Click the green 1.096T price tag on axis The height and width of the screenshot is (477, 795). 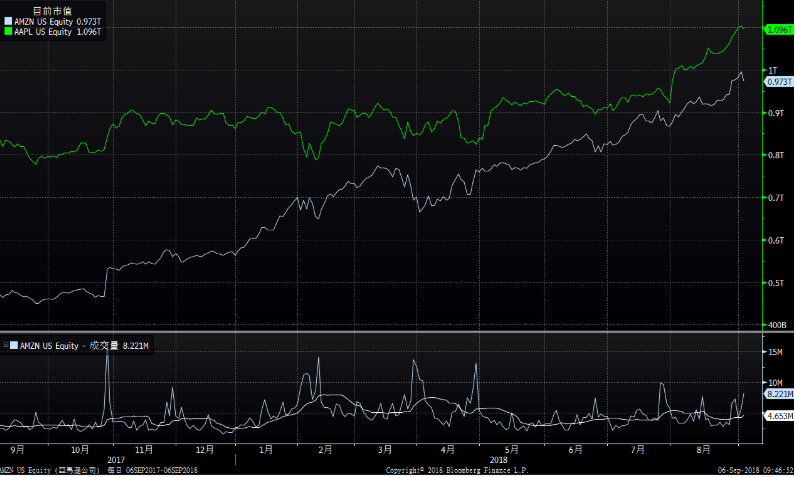coord(779,30)
